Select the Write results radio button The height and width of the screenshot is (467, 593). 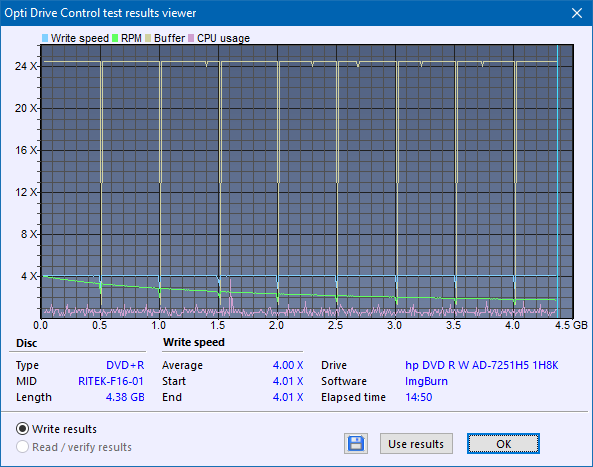pyautogui.click(x=22, y=429)
